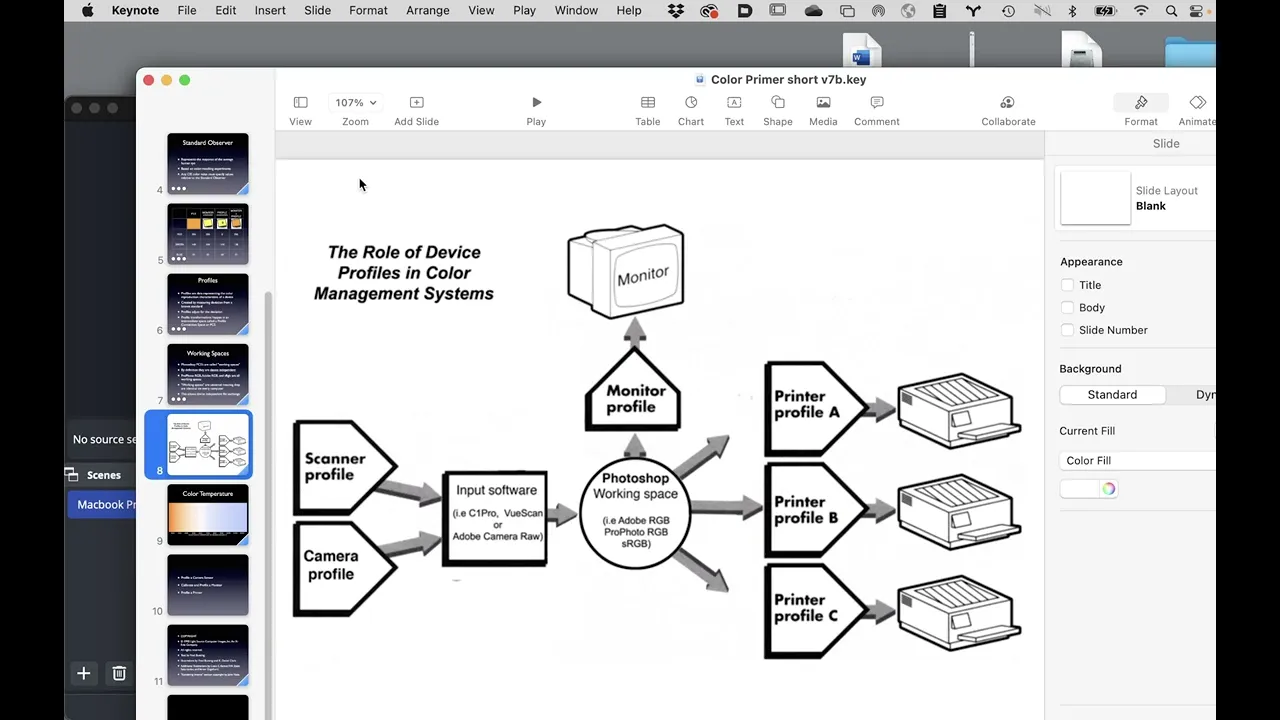Viewport: 1280px width, 720px height.
Task: Open Control Center
Action: click(x=1197, y=11)
